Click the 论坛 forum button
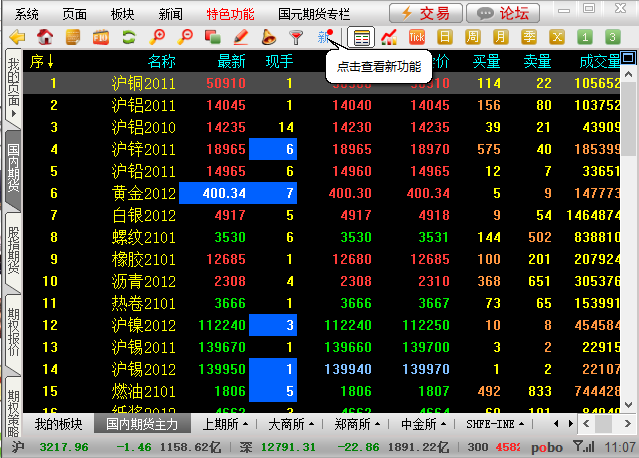 pyautogui.click(x=504, y=14)
